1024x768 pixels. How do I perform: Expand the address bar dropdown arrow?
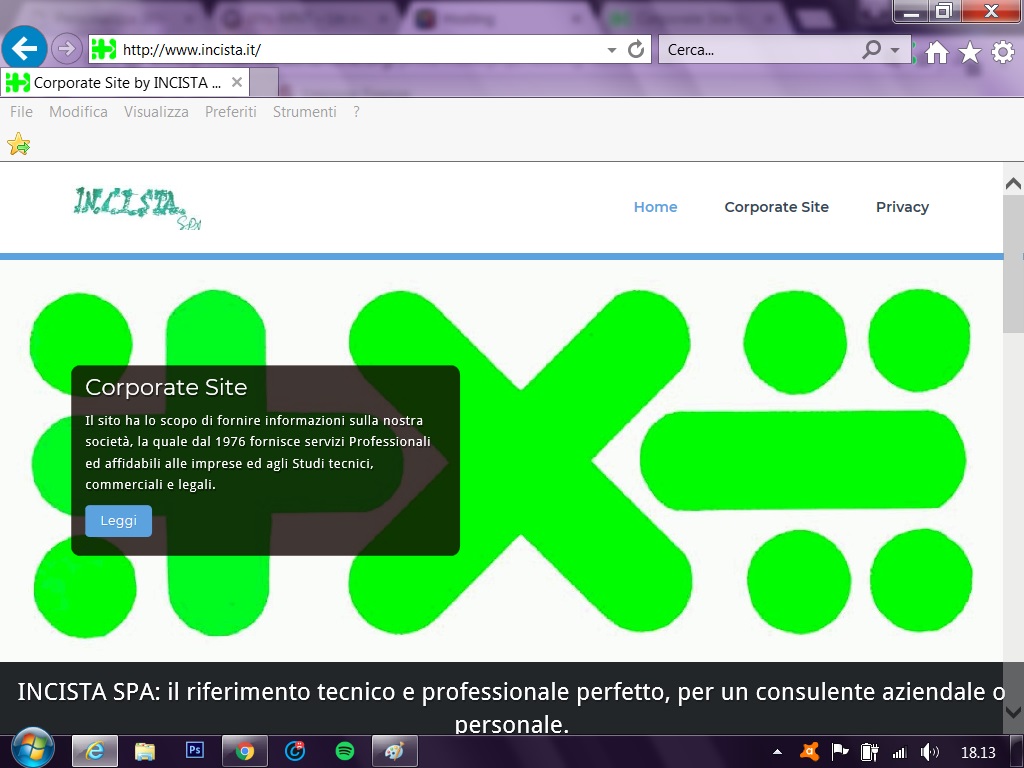[x=611, y=50]
